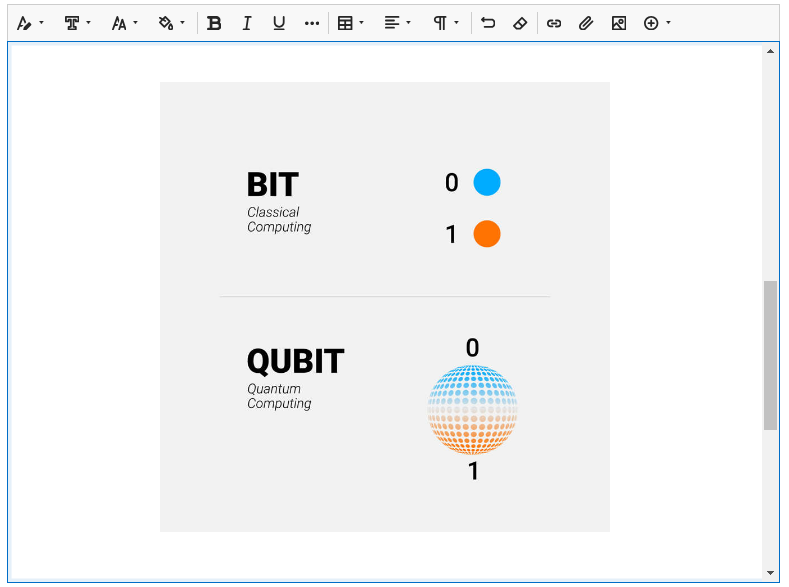Open the font family dropdown
Screen dimensions: 789x587
coord(77,23)
